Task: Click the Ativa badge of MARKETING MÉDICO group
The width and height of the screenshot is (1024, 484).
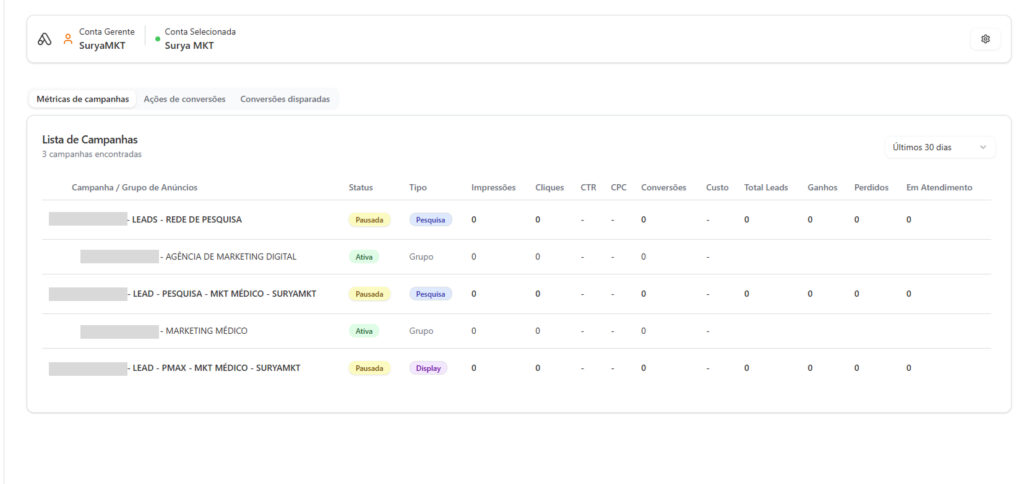Action: pos(363,331)
